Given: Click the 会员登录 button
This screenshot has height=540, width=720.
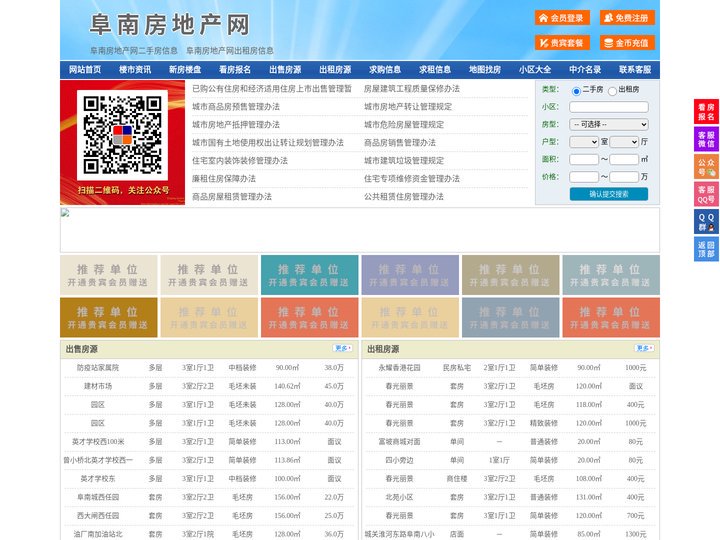Looking at the screenshot, I should click(562, 18).
